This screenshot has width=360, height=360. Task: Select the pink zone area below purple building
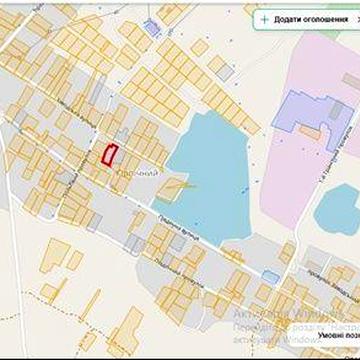(x=292, y=180)
